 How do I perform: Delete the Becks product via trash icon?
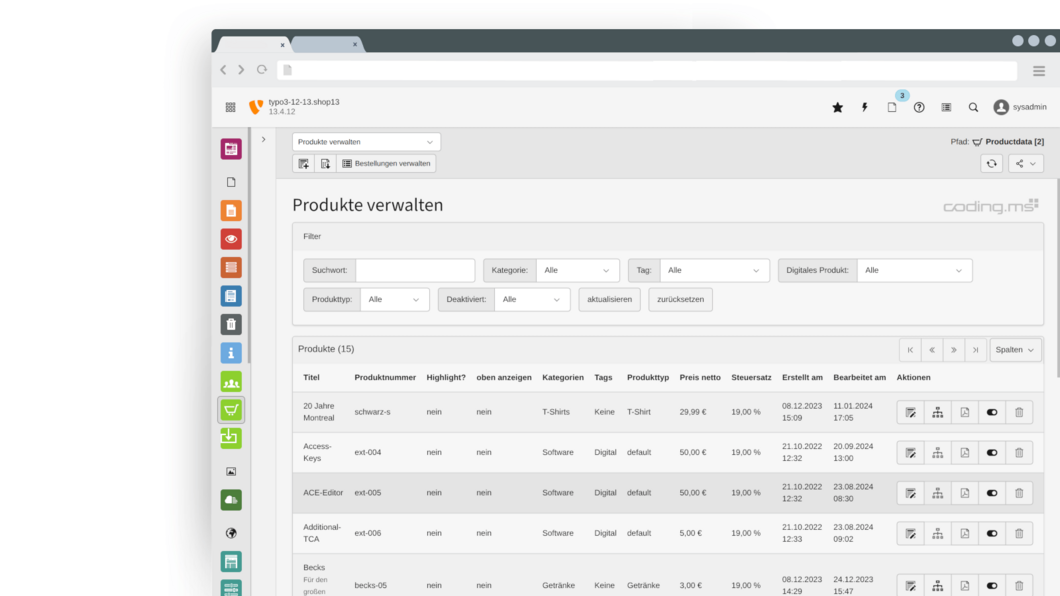coord(1019,585)
